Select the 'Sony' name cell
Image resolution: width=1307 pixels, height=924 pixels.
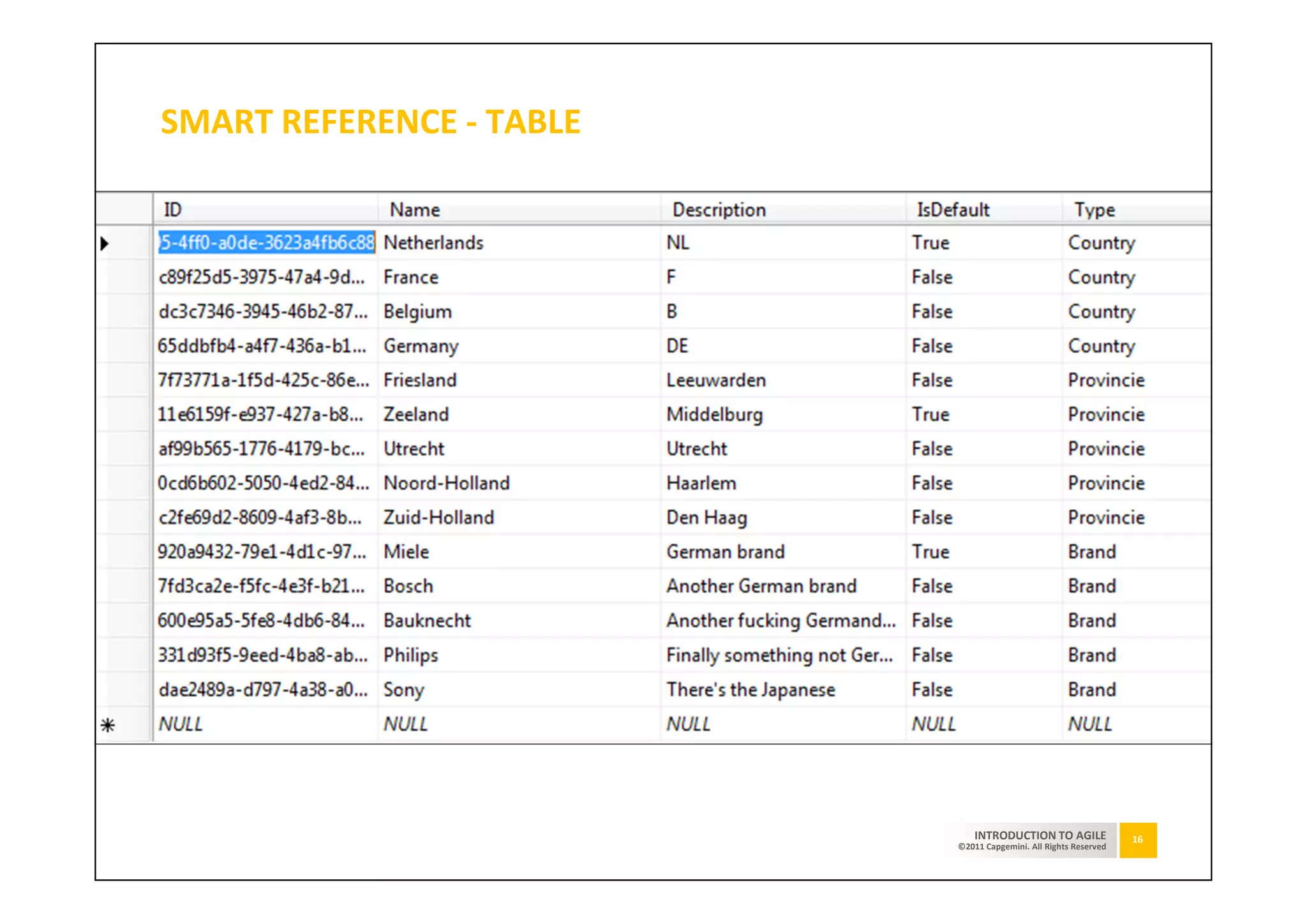point(519,690)
